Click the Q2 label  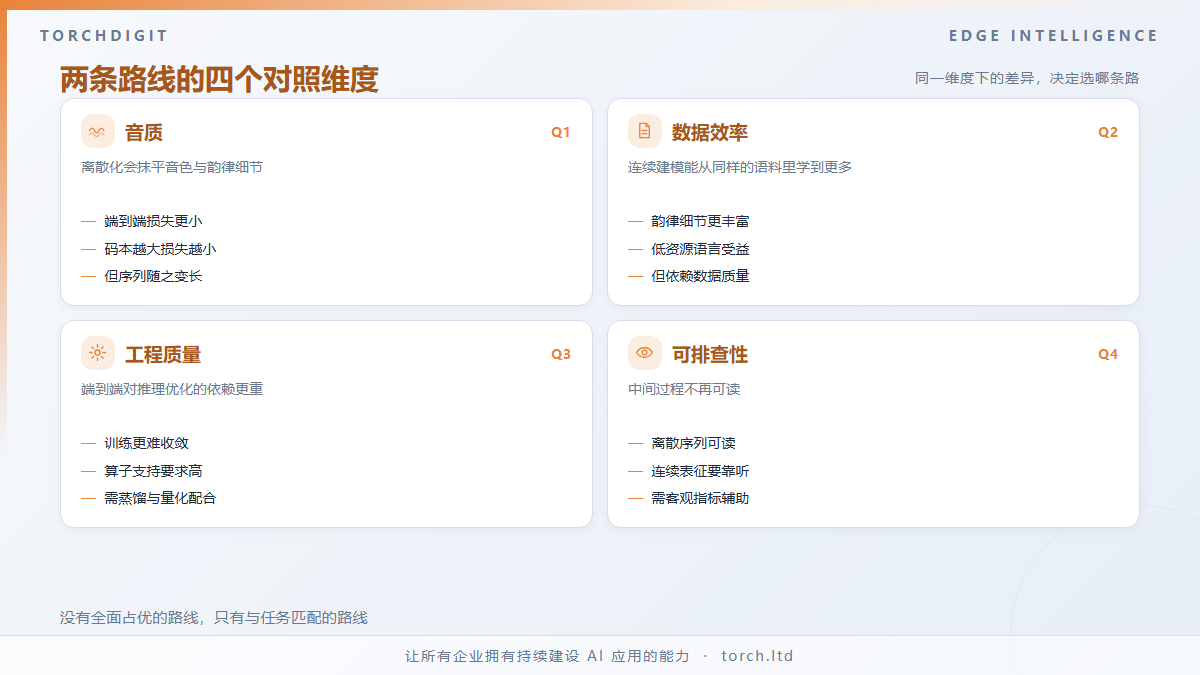click(x=1108, y=132)
